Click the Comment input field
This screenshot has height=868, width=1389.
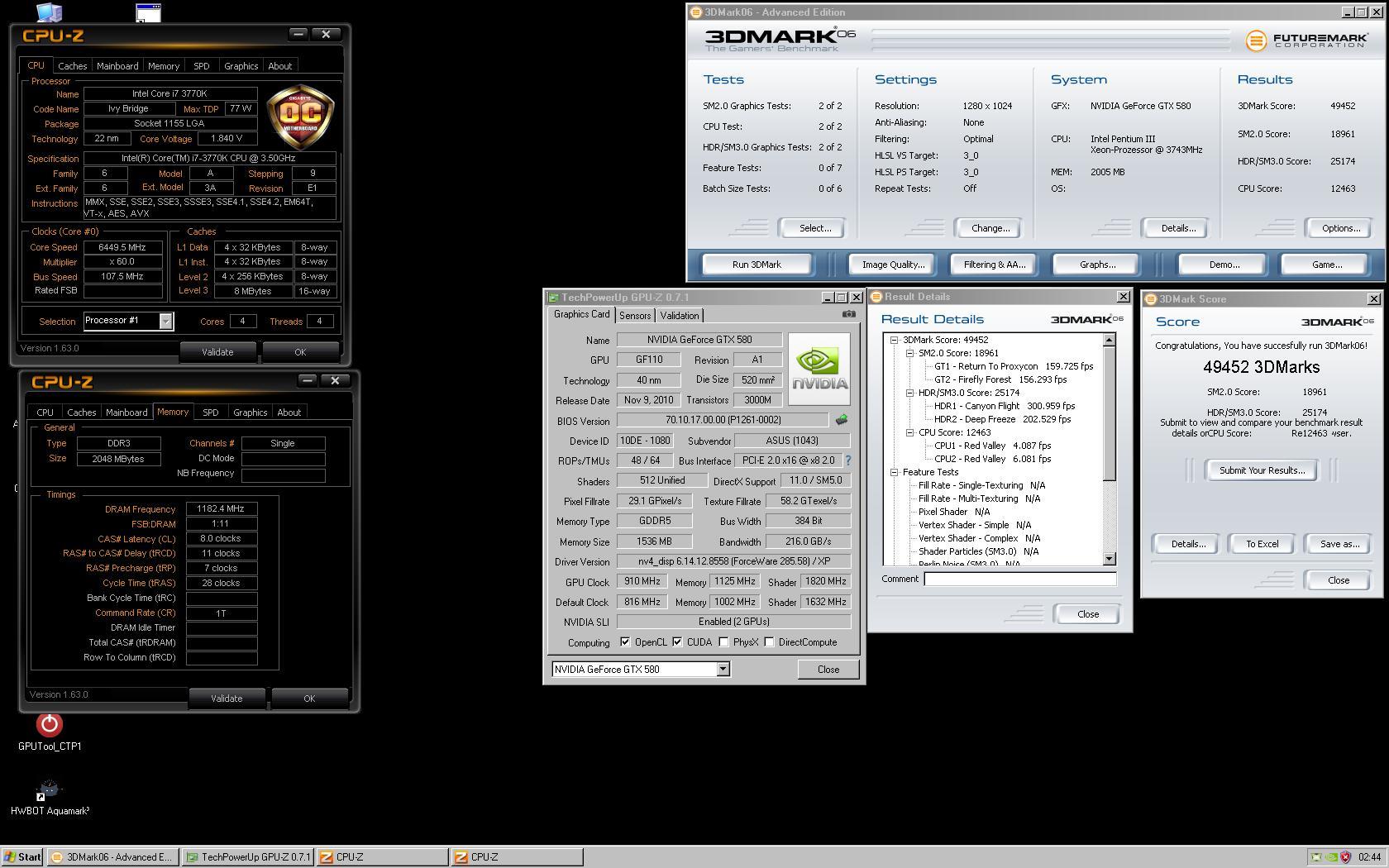(x=1019, y=579)
